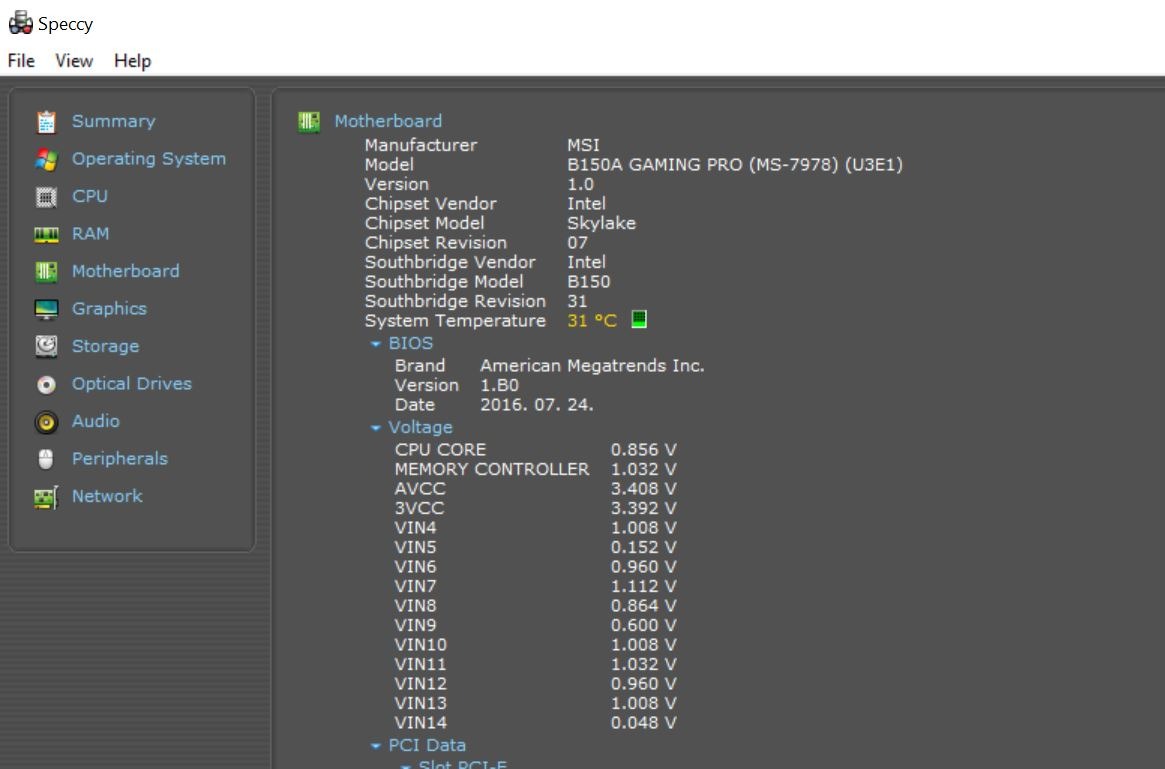This screenshot has width=1165, height=769.
Task: Click the VIN5 voltage row label
Action: [x=415, y=548]
